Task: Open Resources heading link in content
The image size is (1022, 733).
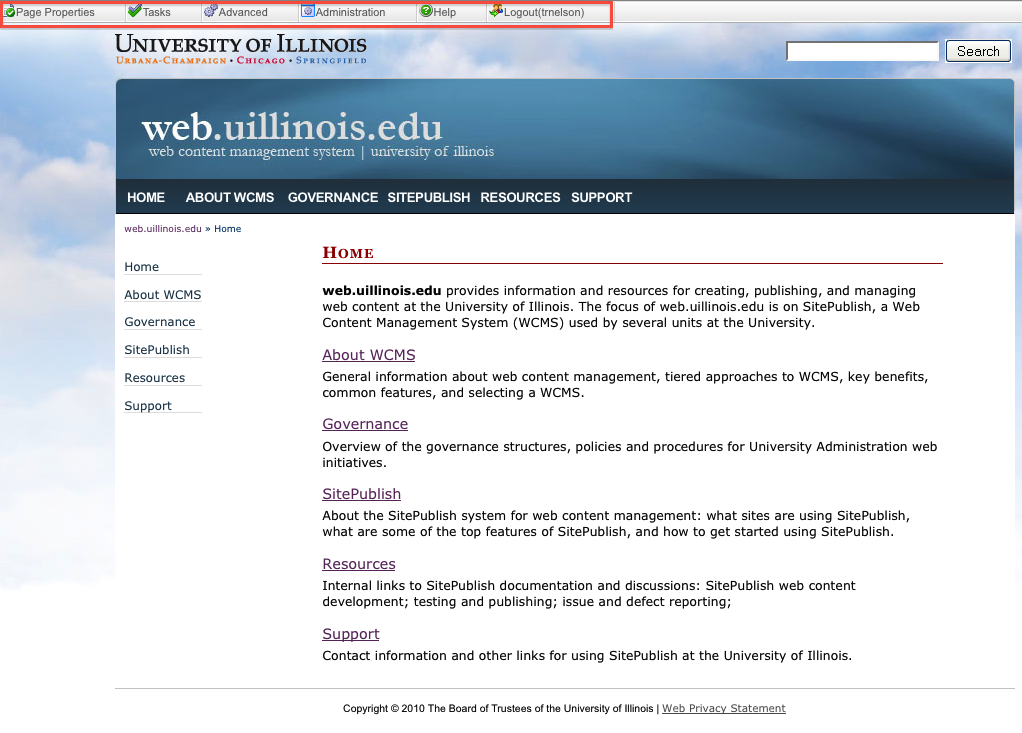Action: (x=359, y=564)
